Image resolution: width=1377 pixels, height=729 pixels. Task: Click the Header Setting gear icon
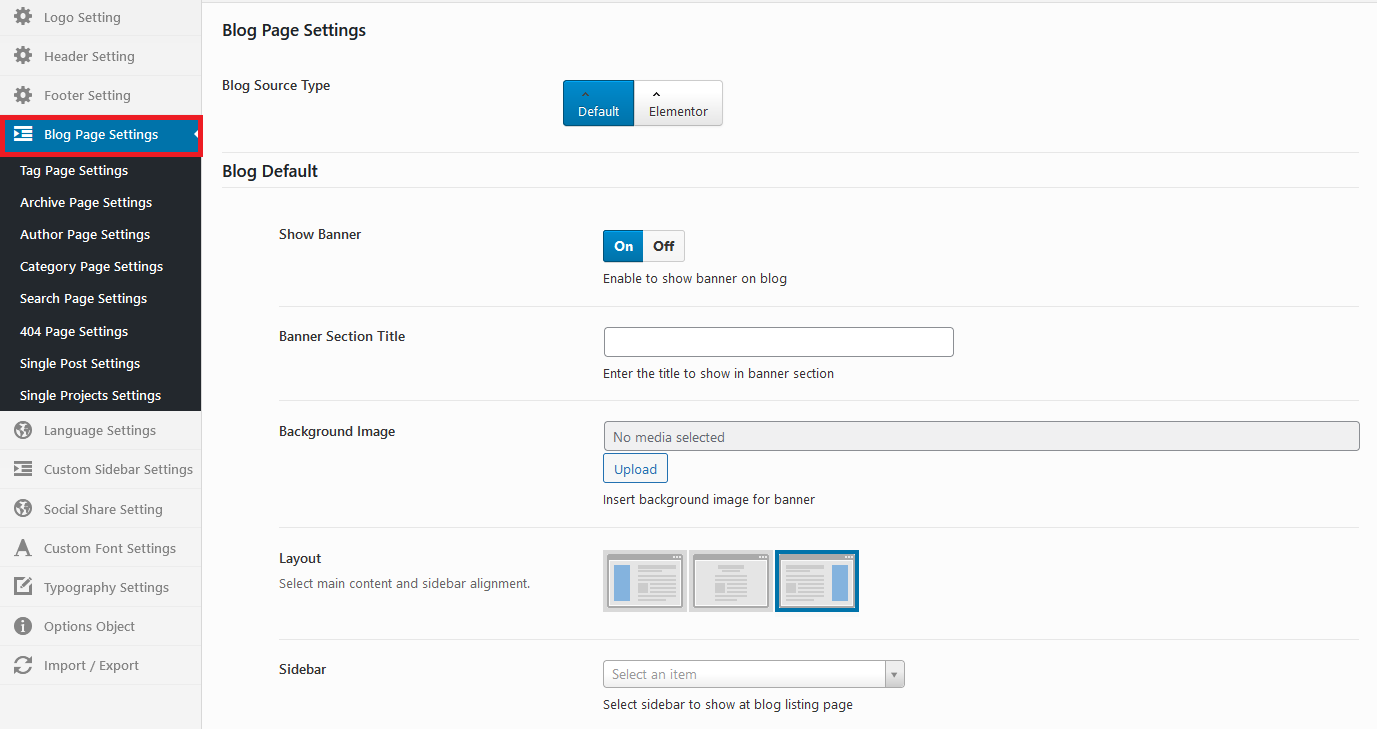point(23,56)
